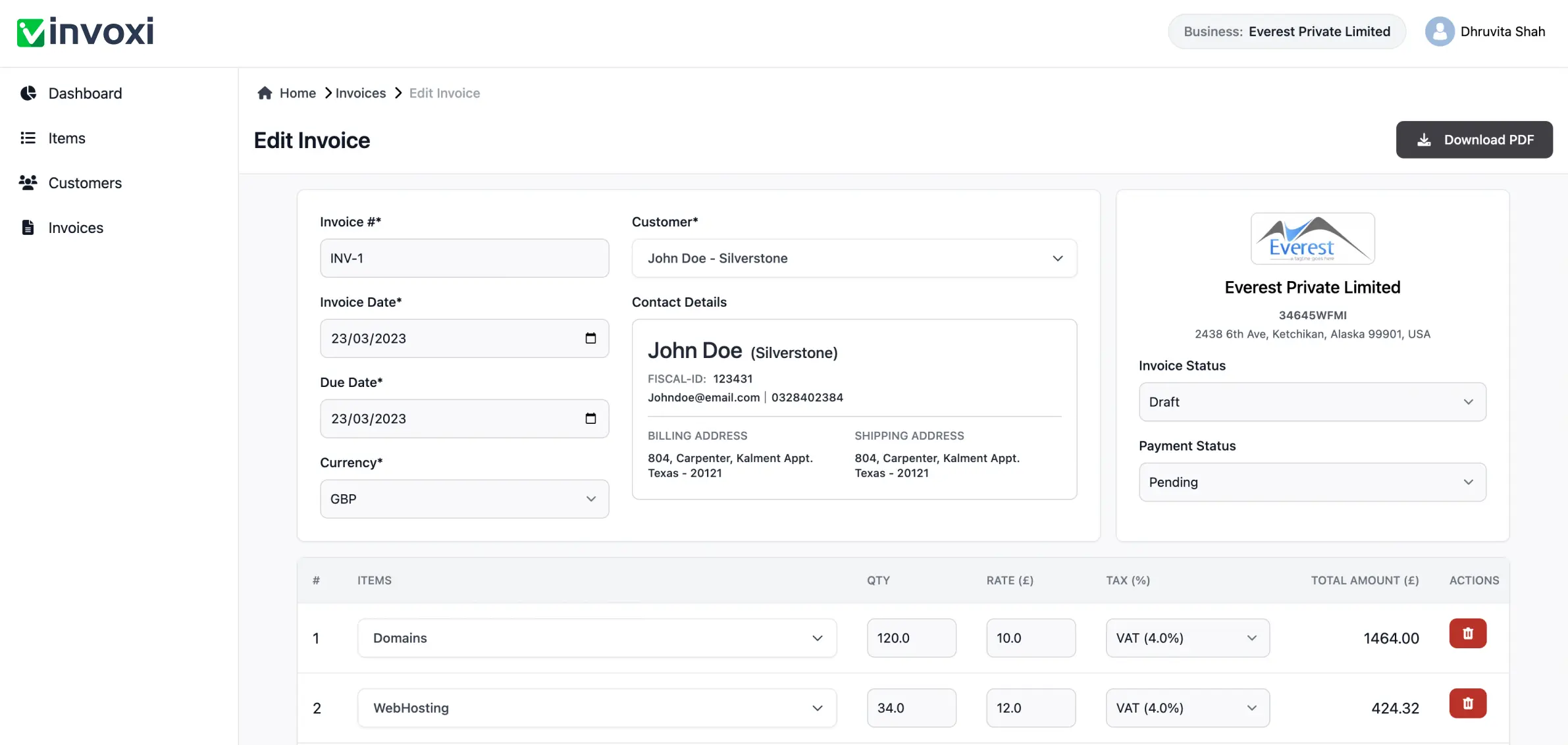Click the Download PDF button
This screenshot has width=1568, height=745.
pyautogui.click(x=1474, y=140)
